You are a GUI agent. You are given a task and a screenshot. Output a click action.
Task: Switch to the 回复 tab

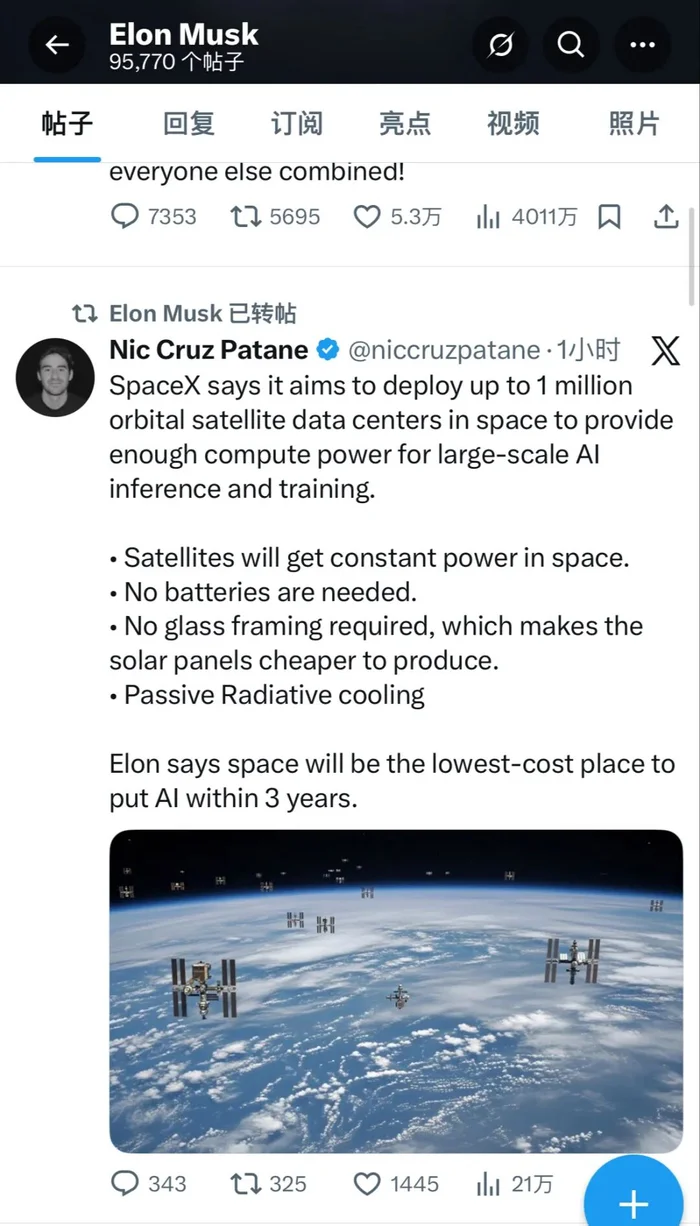pyautogui.click(x=189, y=124)
